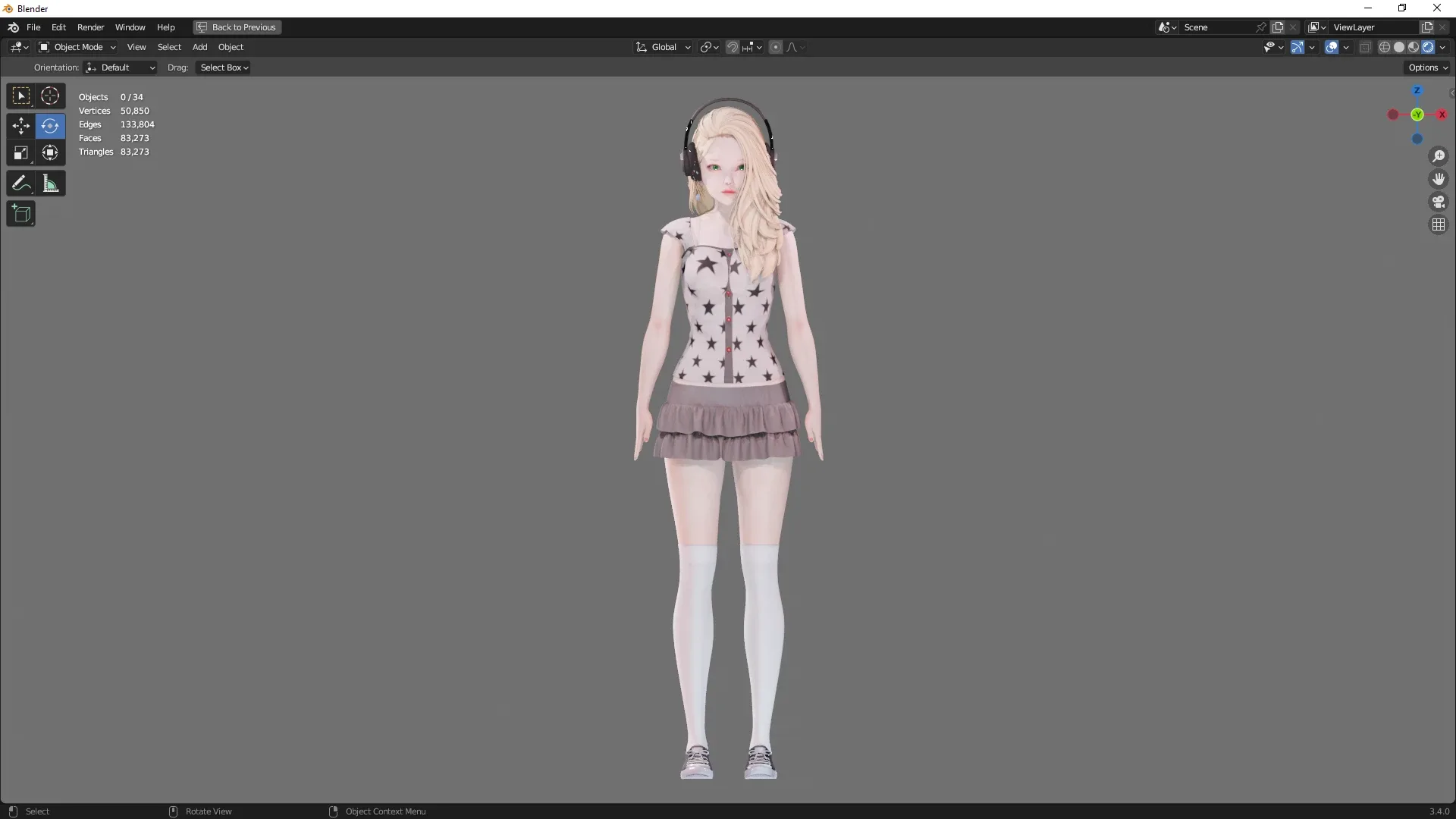Screen dimensions: 1456x819
Task: Enable Material Preview shading mode
Action: click(1414, 46)
